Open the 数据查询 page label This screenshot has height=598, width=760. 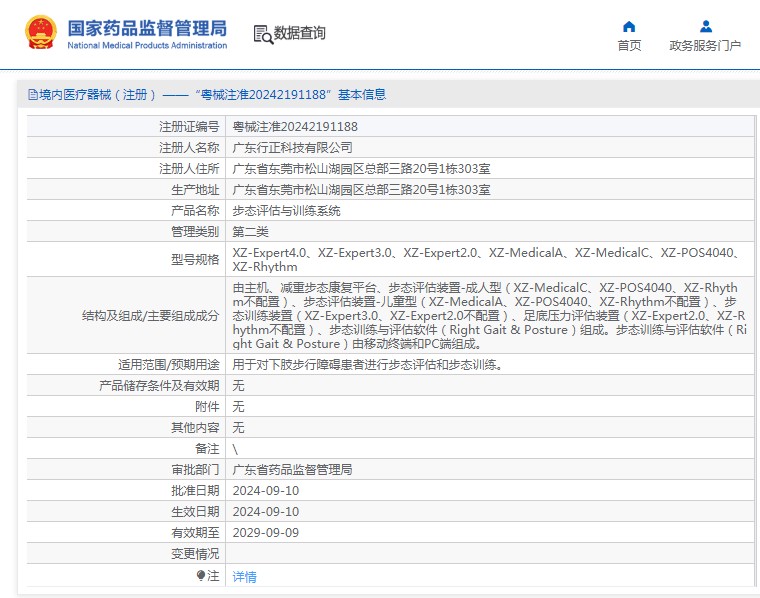[x=300, y=34]
